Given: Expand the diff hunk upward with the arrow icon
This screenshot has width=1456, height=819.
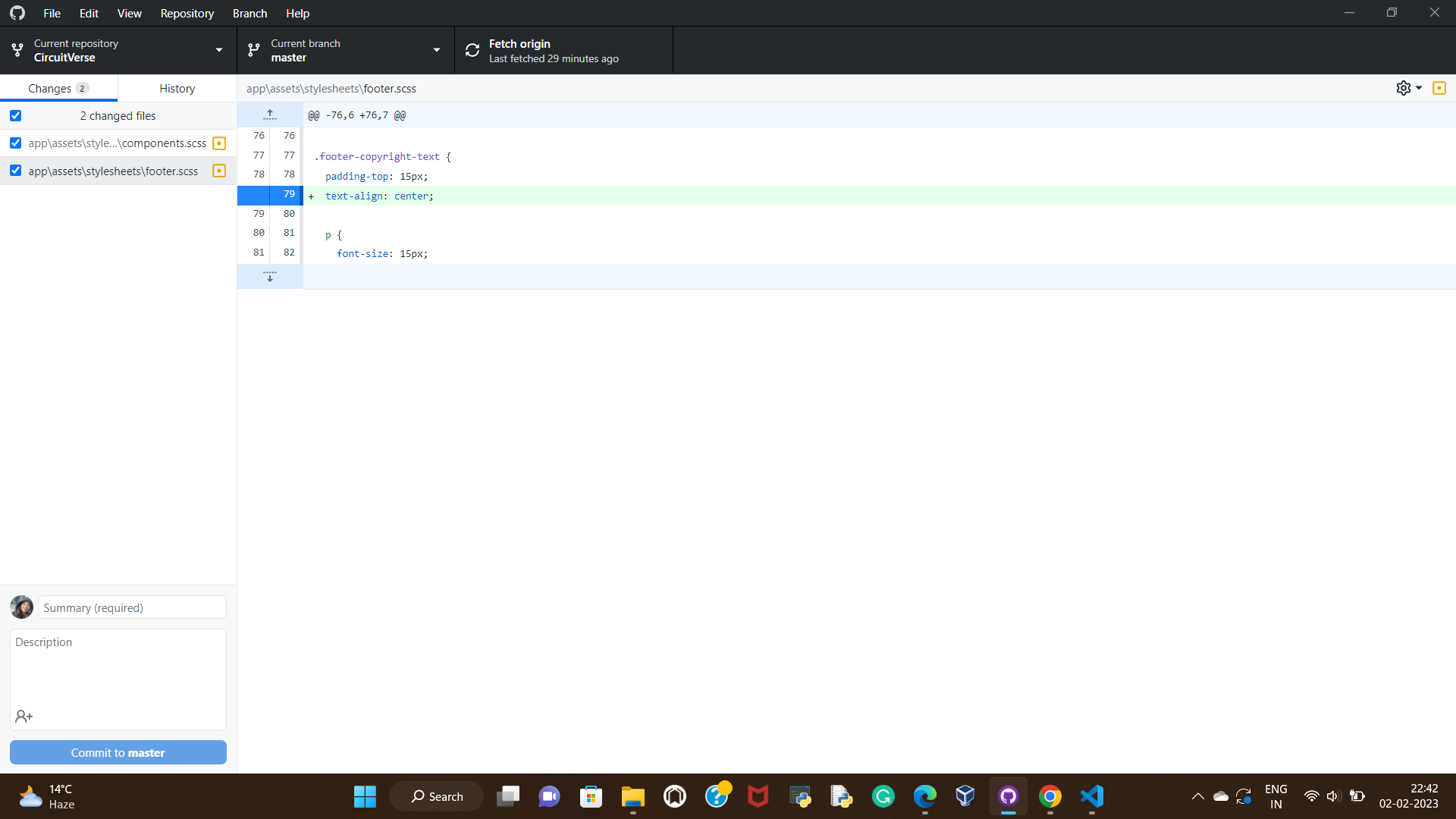Looking at the screenshot, I should point(269,114).
